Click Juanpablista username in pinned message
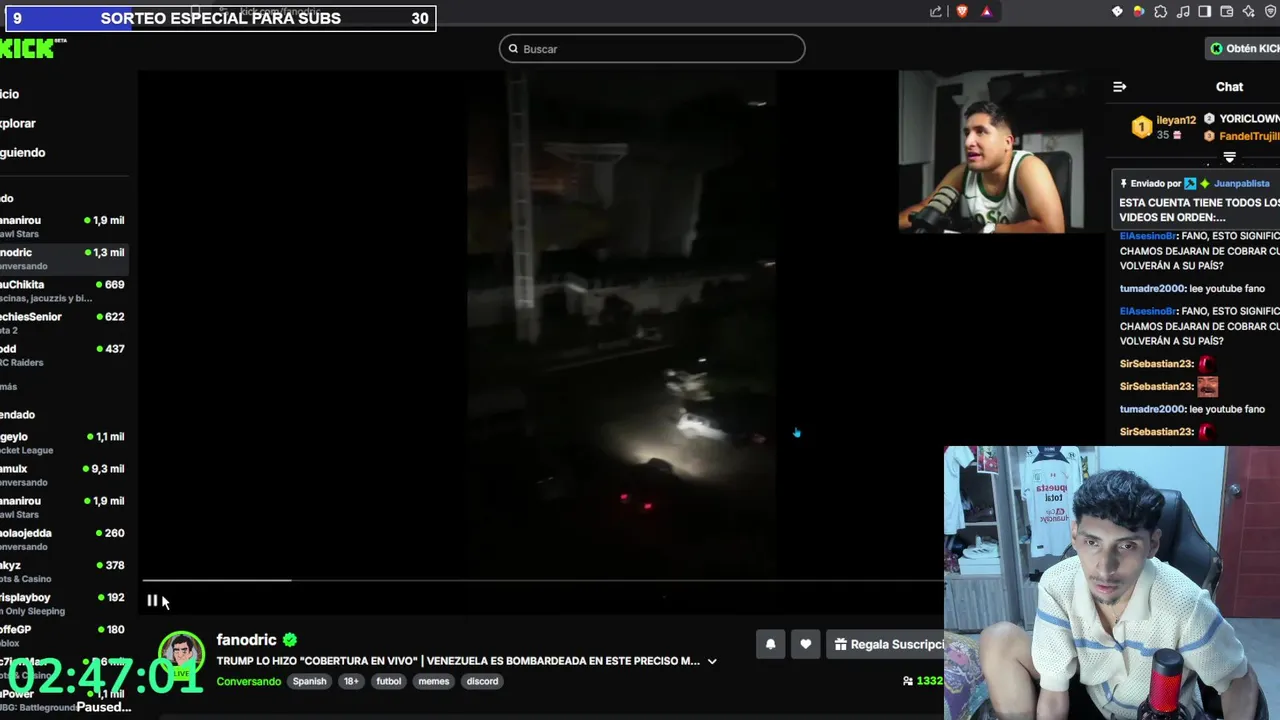The image size is (1280, 720). tap(1241, 184)
